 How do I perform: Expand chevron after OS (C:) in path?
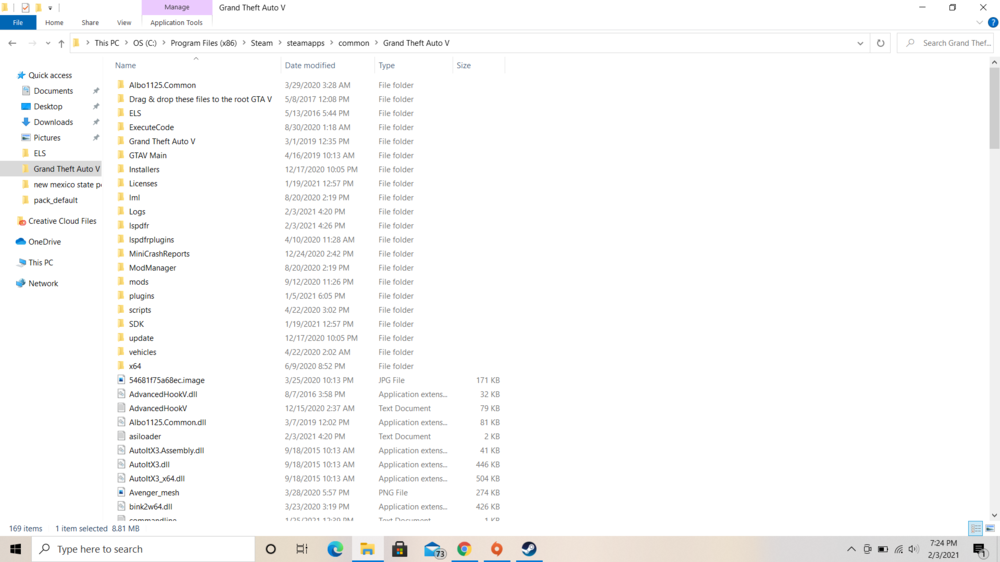click(x=163, y=43)
